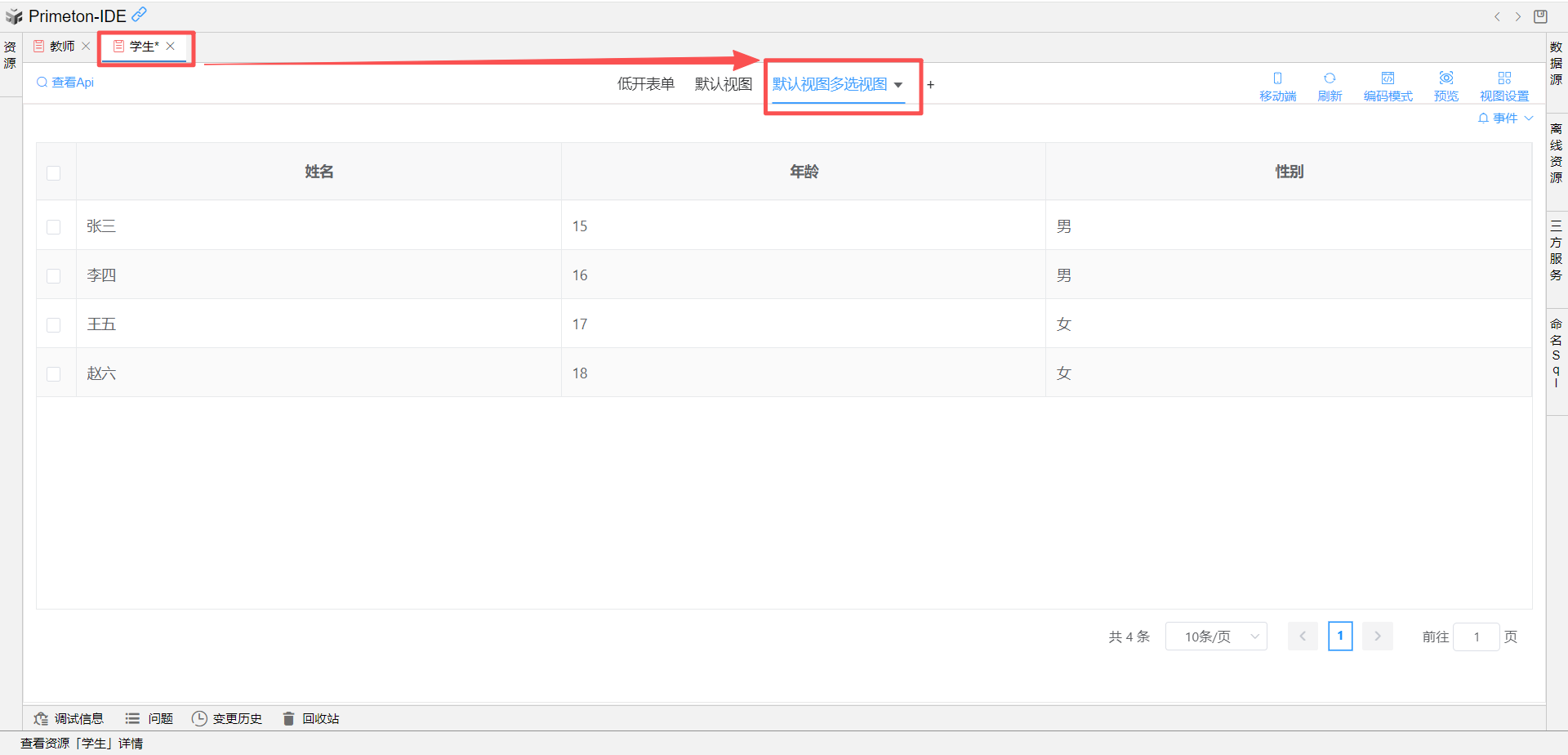The image size is (1568, 755).
Task: Click the 刷新 refresh icon
Action: point(1330,79)
